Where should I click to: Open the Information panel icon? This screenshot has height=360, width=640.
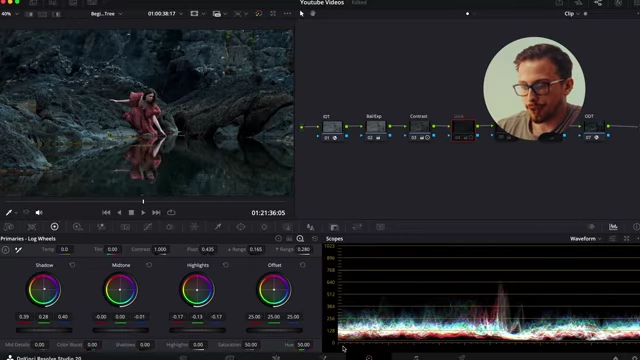point(636,227)
